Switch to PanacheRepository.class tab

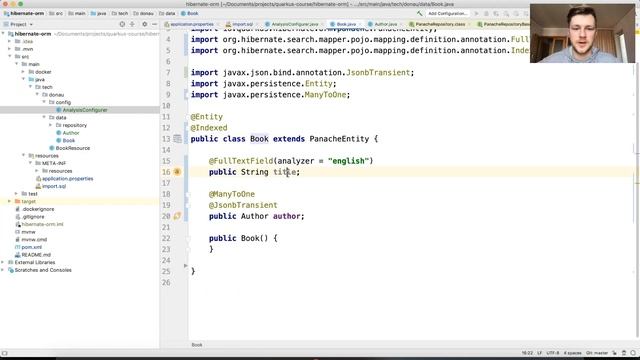(x=439, y=24)
